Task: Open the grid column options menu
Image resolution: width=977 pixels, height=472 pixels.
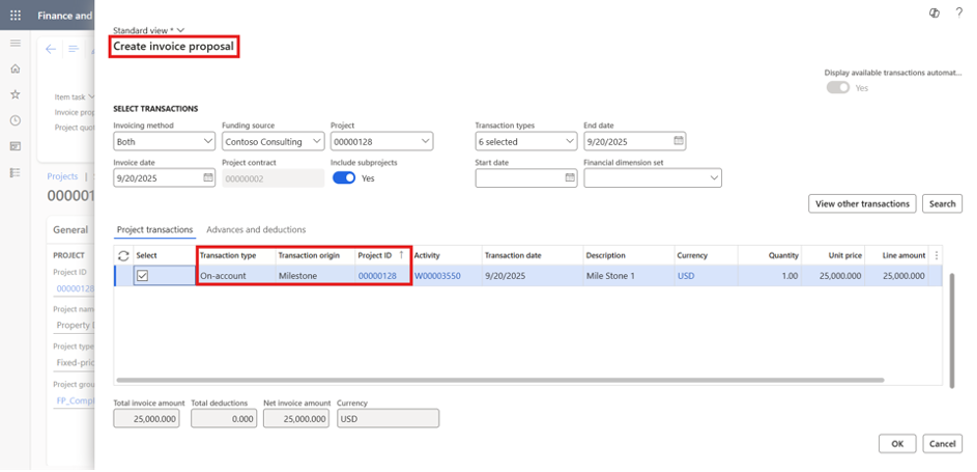Action: [936, 255]
